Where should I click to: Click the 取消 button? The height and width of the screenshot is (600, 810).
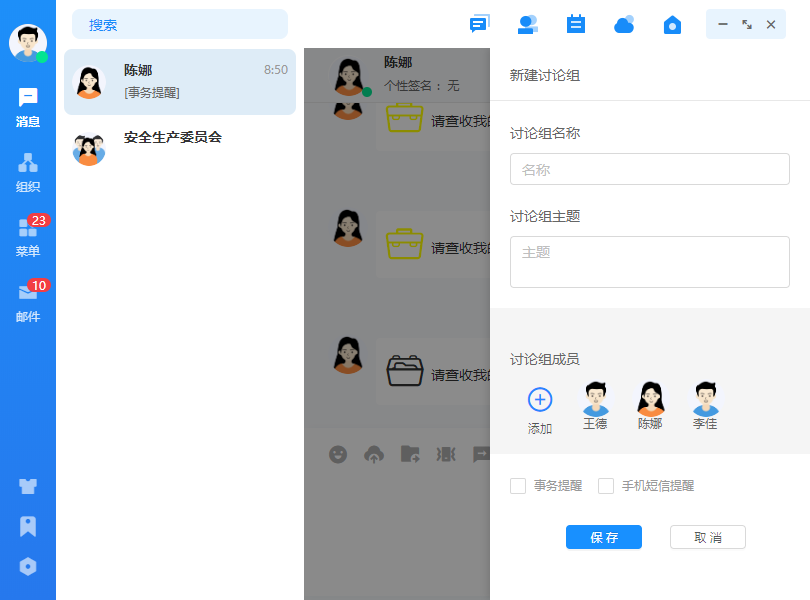(x=708, y=537)
